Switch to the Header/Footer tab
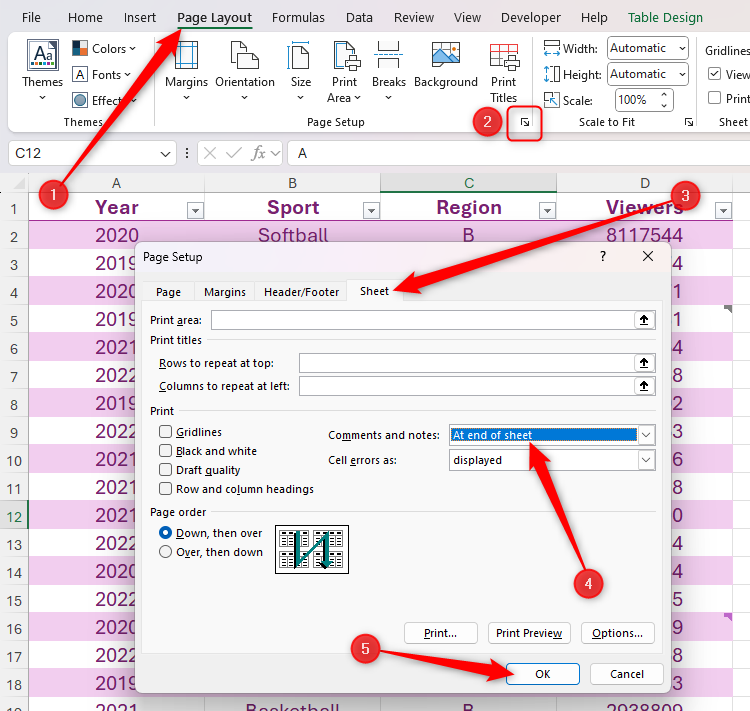Viewport: 750px width, 711px height. pos(301,292)
